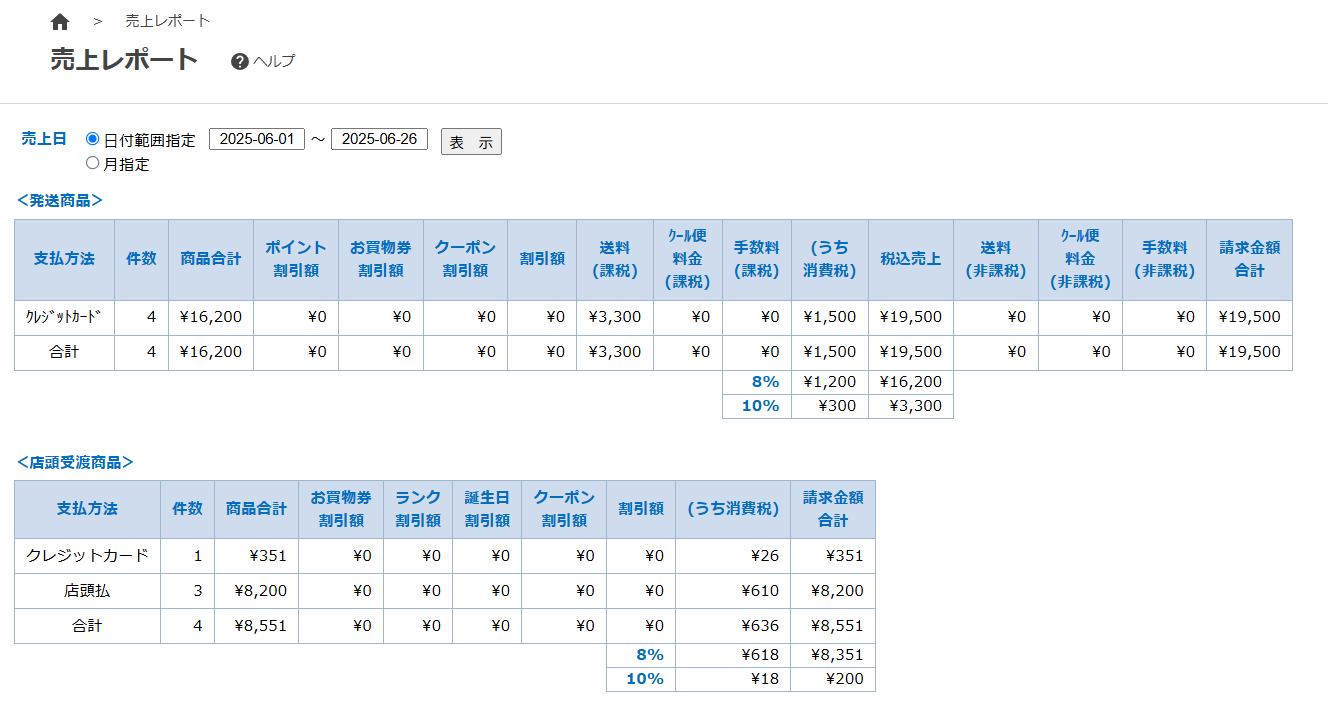
Task: Select the 月指定 radio button
Action: (93, 163)
